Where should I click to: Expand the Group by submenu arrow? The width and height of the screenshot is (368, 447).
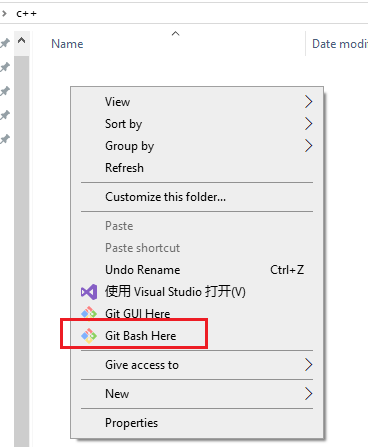coord(308,146)
